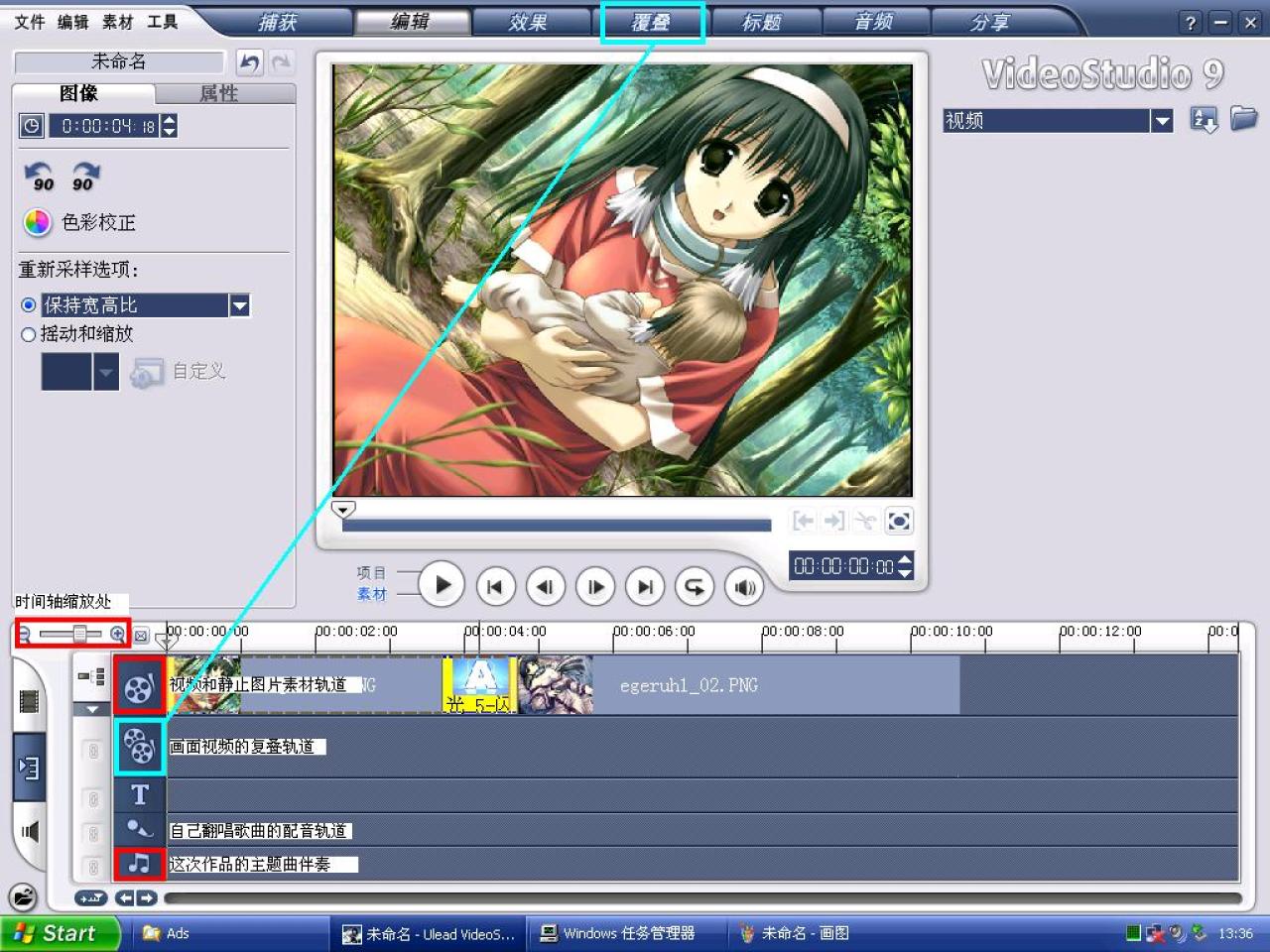Click the timeline zoom slider
This screenshot has width=1270, height=952.
point(80,634)
